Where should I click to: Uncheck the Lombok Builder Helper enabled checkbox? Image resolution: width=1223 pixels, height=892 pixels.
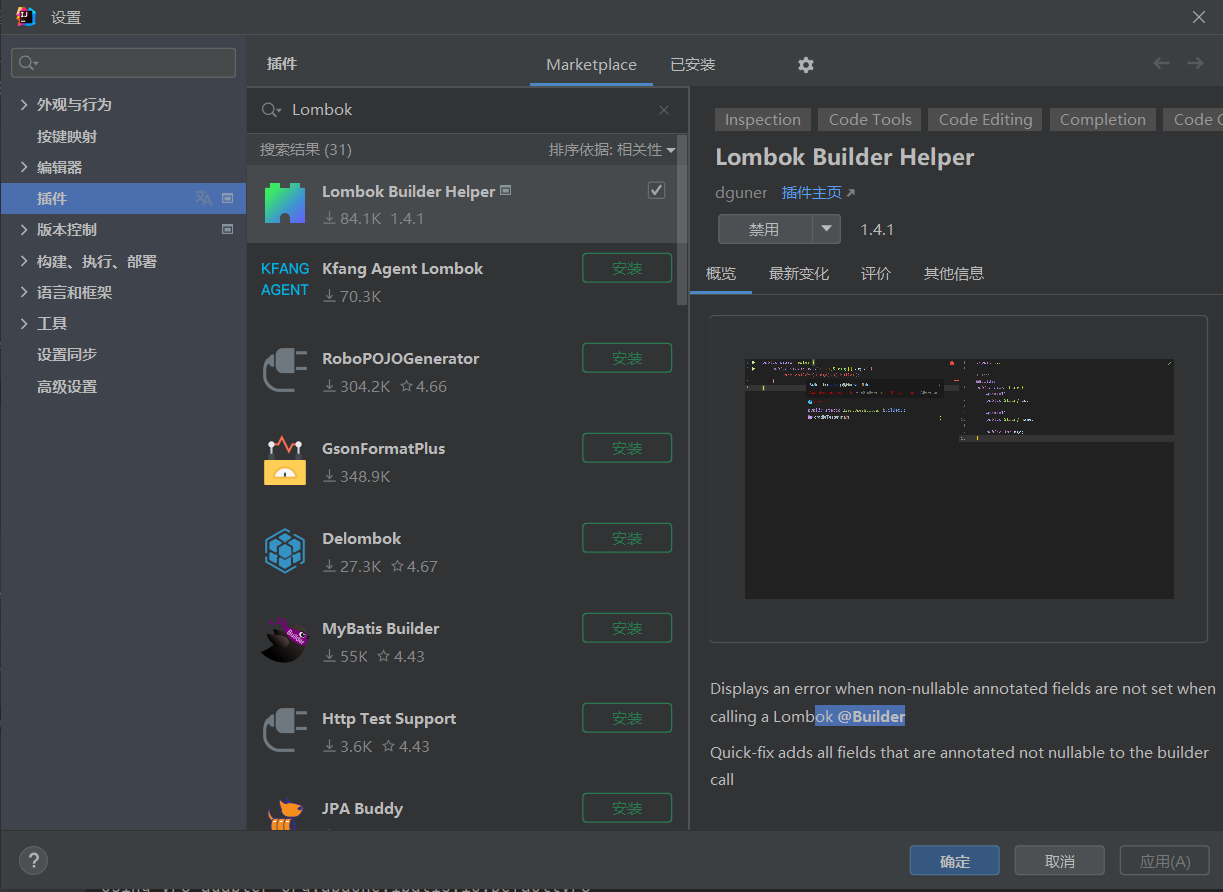[x=656, y=190]
